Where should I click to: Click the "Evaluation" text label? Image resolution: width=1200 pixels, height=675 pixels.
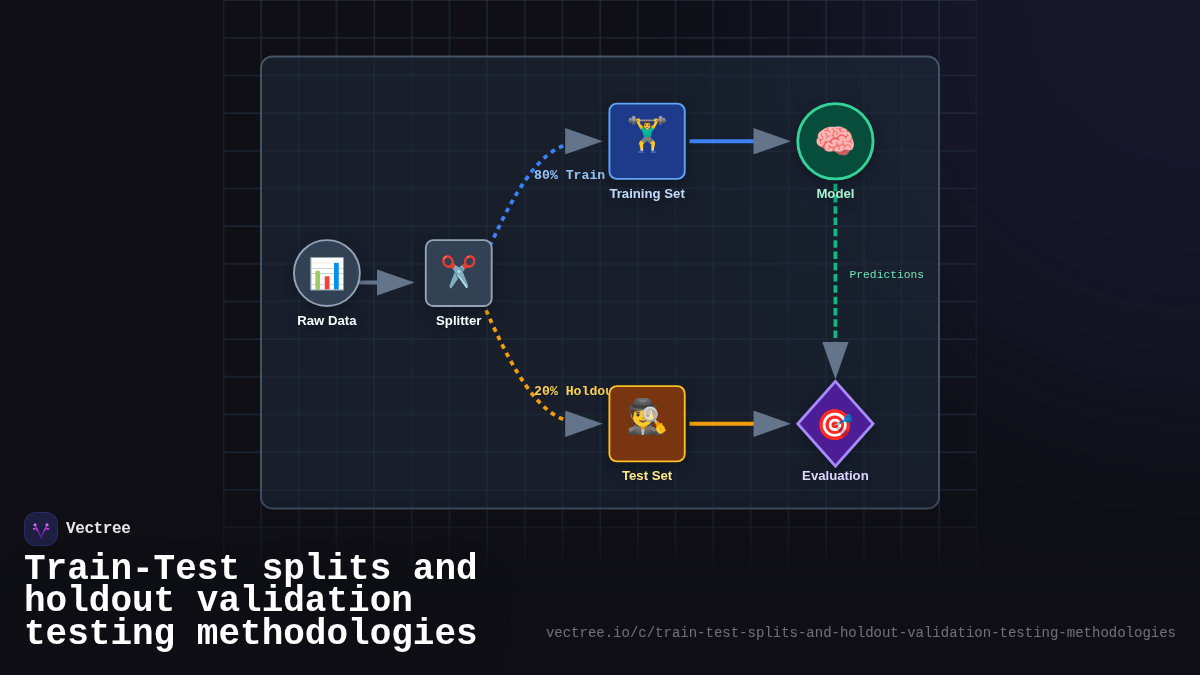click(x=835, y=476)
